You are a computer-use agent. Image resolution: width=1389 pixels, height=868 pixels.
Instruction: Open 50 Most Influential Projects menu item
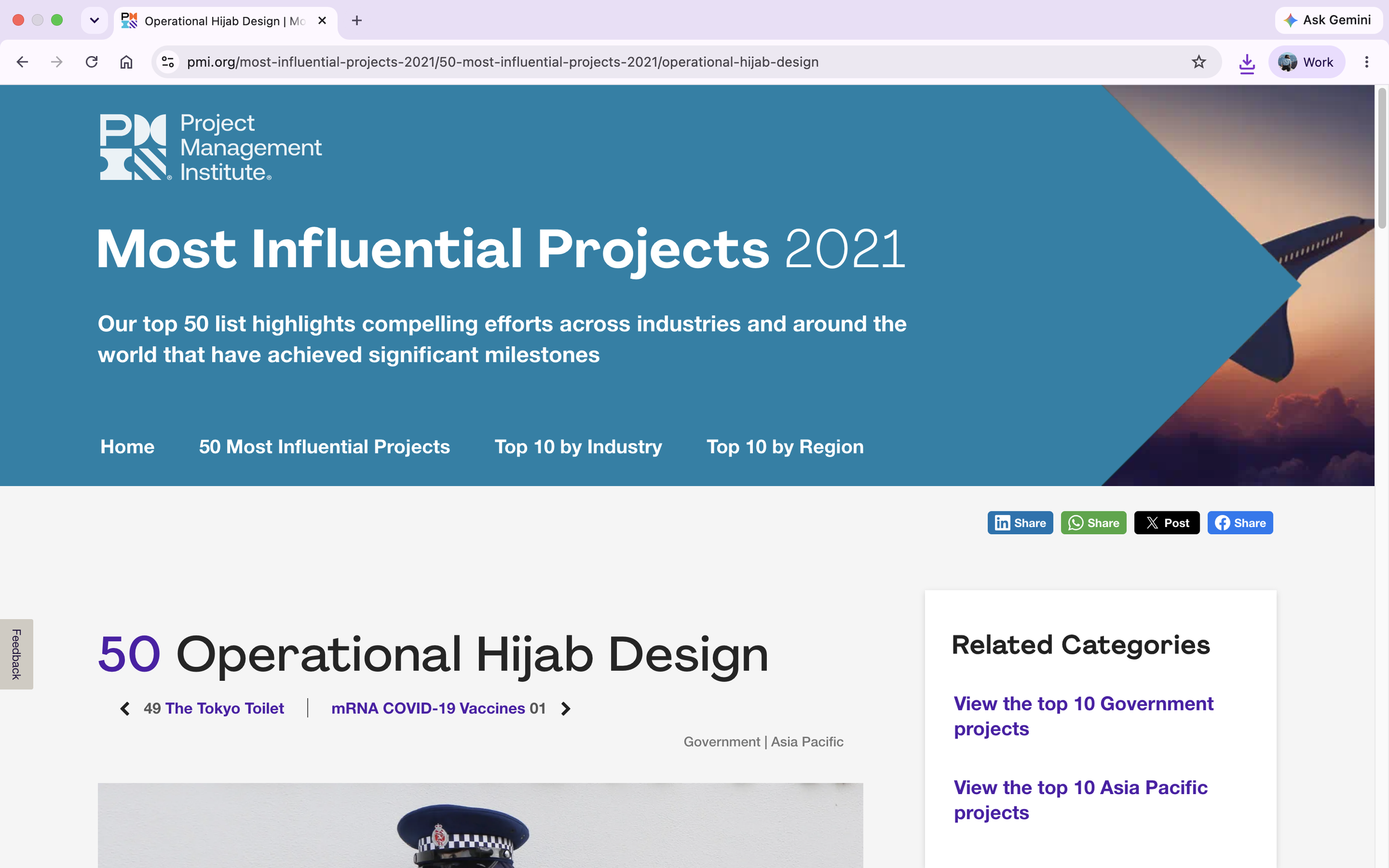pyautogui.click(x=324, y=446)
